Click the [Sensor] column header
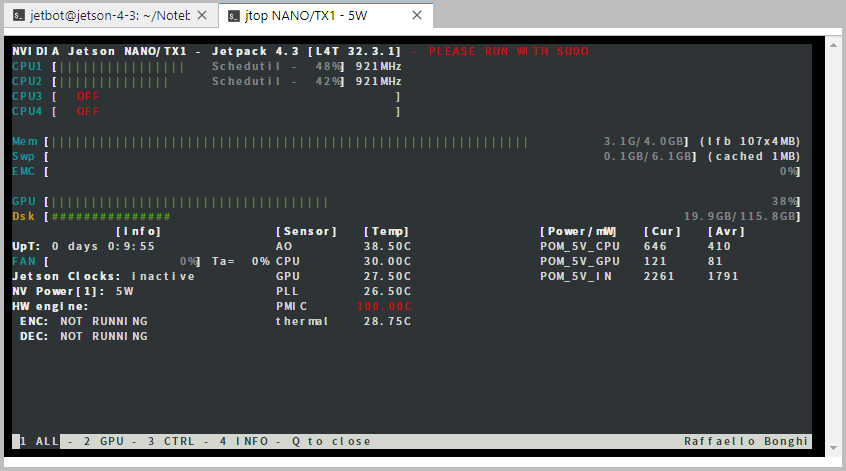846x471 pixels. [x=306, y=231]
